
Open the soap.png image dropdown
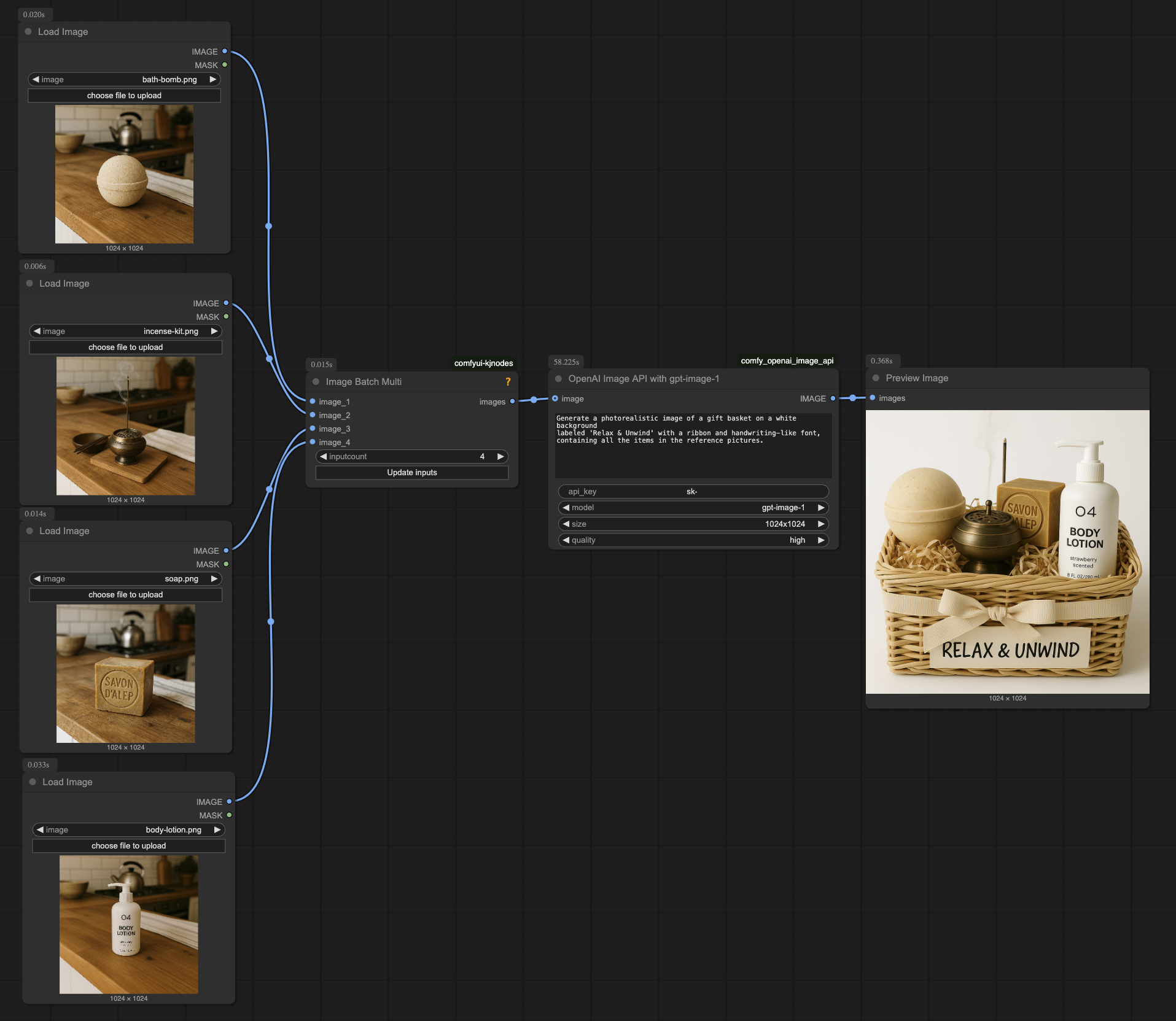coord(125,578)
